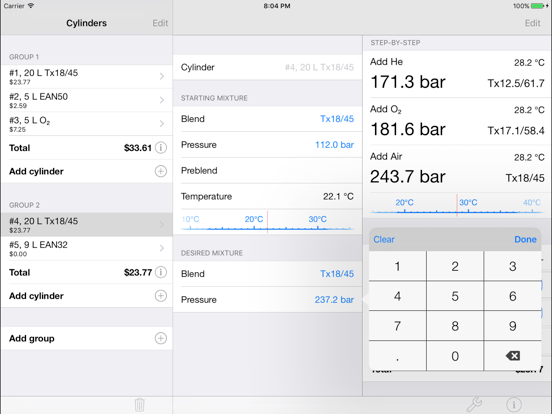
Task: Tap the Wi-Fi status icon
Action: (31, 6)
